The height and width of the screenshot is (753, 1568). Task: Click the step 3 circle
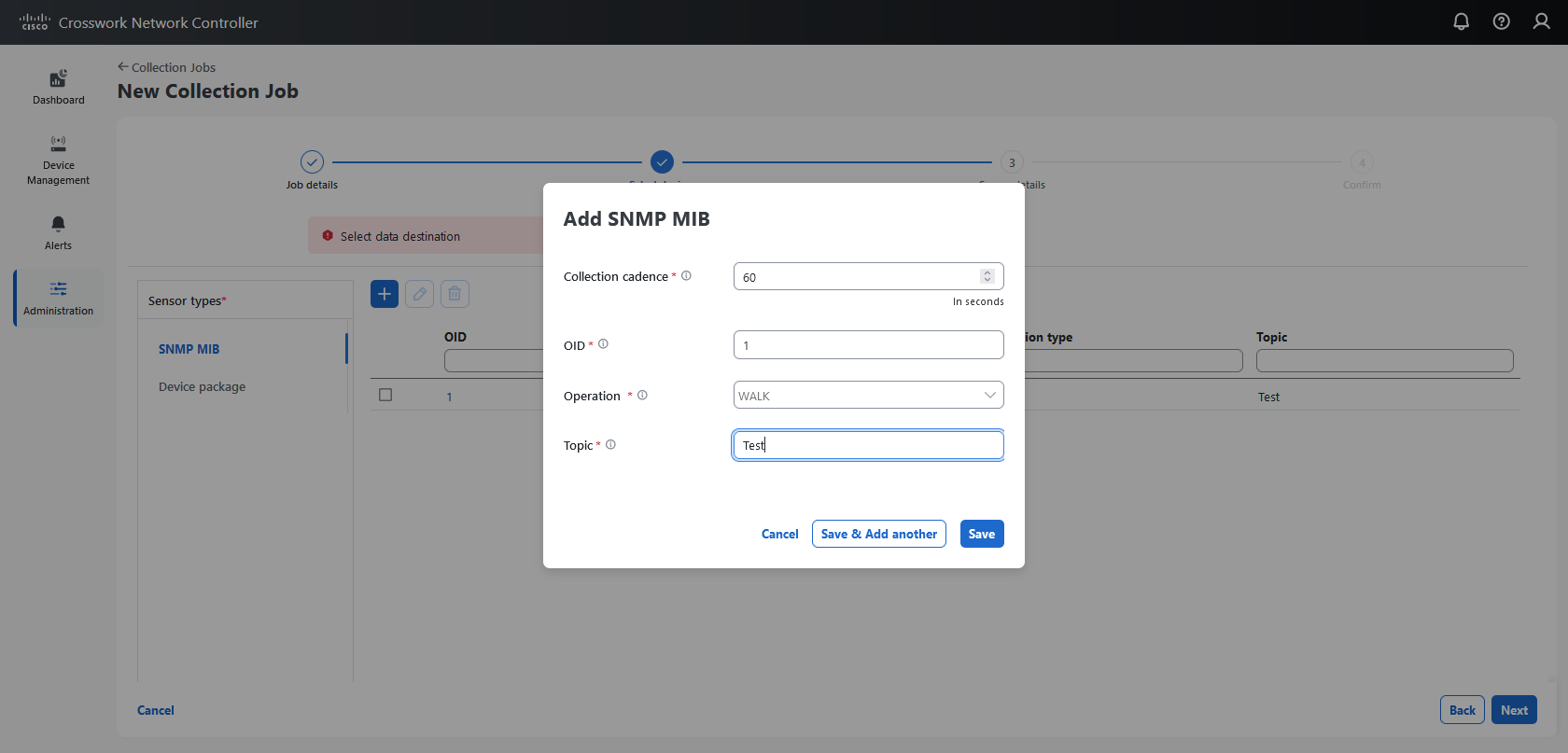[1012, 161]
